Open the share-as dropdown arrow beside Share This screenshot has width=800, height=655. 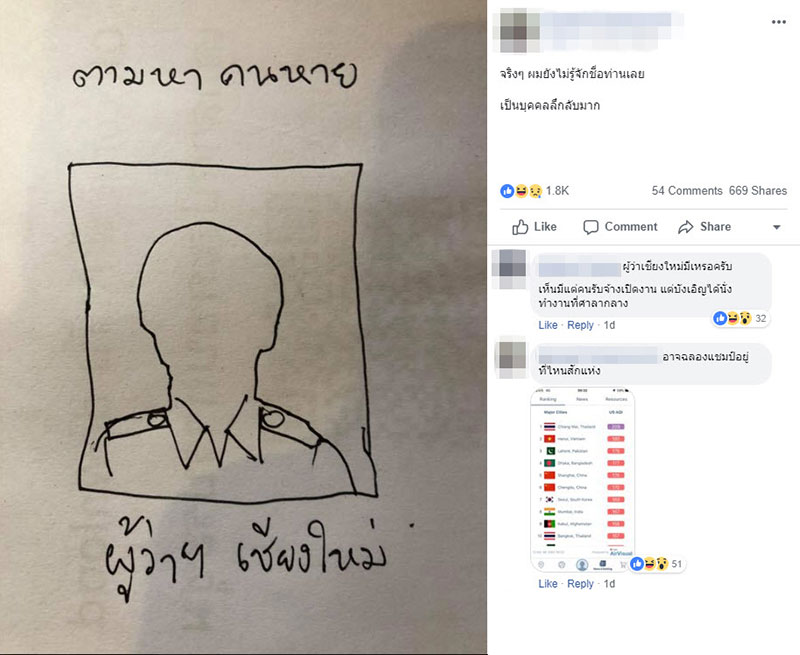click(x=777, y=227)
